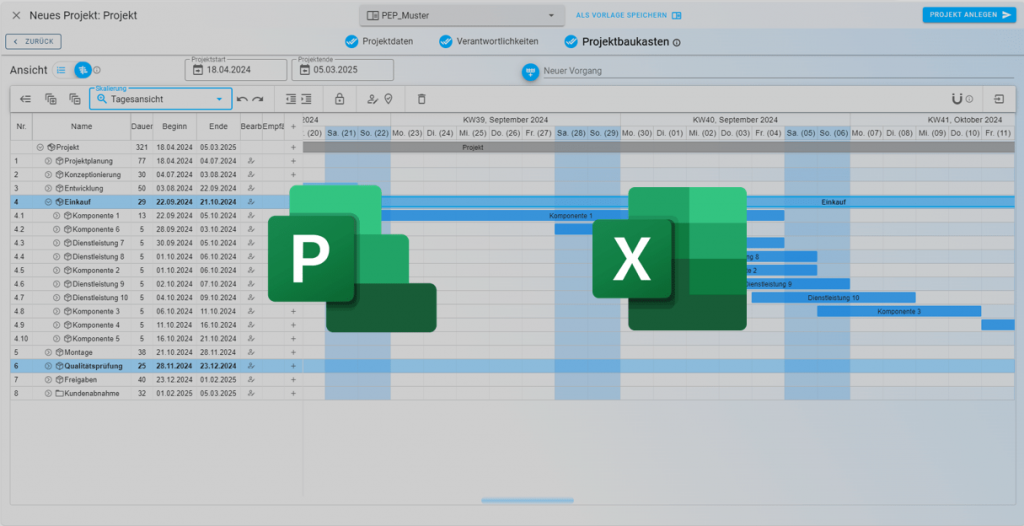The height and width of the screenshot is (526, 1024).
Task: Expand the Projektplanung row
Action: 48,161
